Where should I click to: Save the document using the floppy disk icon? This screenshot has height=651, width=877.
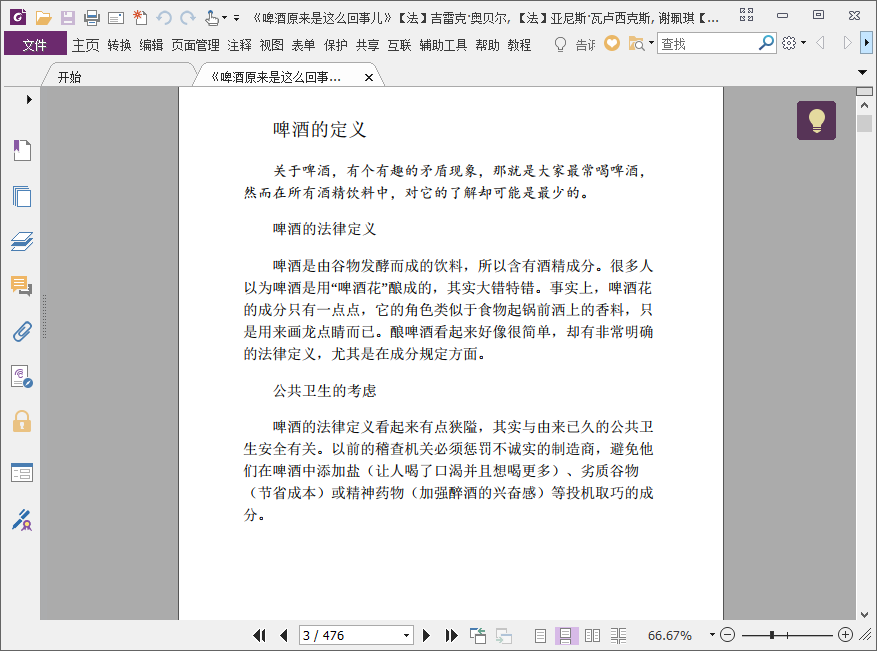(68, 18)
